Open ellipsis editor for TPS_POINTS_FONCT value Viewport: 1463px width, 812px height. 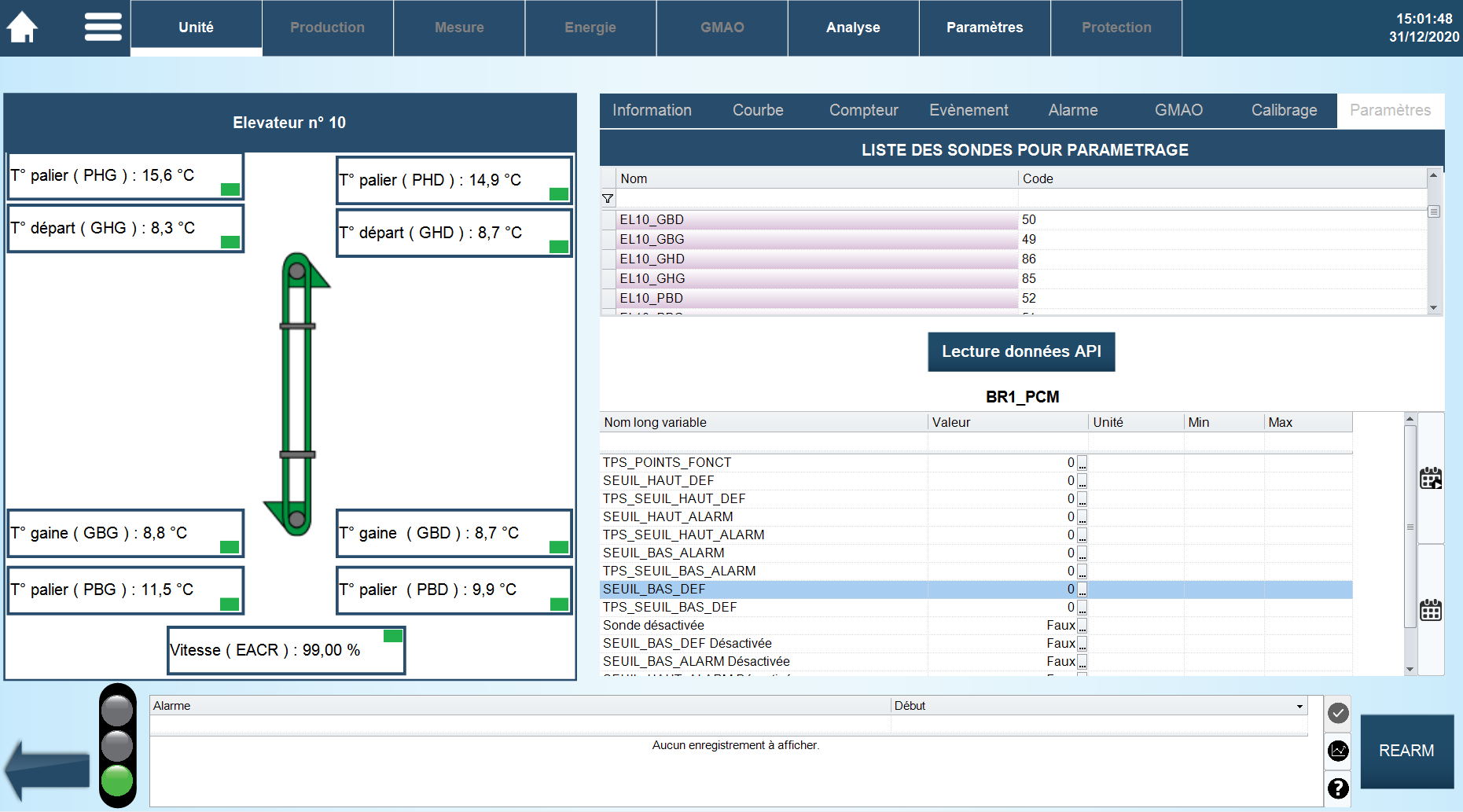1083,464
